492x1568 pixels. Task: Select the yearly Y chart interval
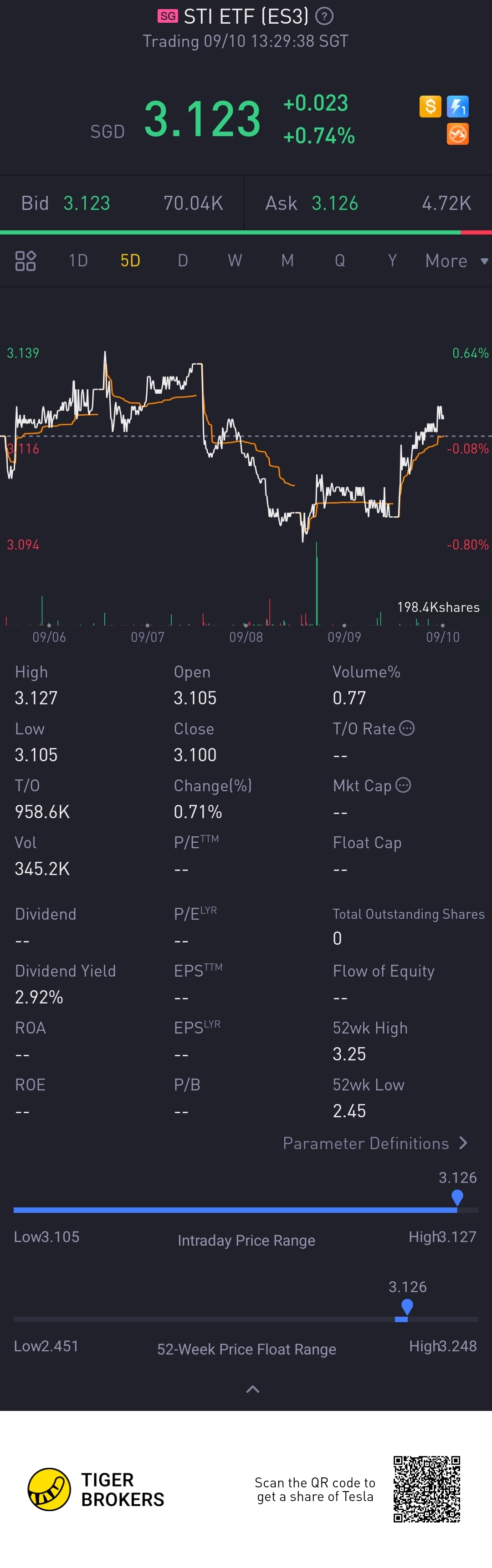pos(392,260)
